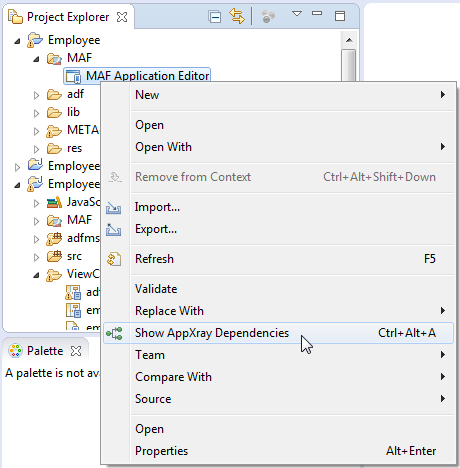Expand the adf folder
Viewport: 460px width, 468px height.
pos(36,95)
